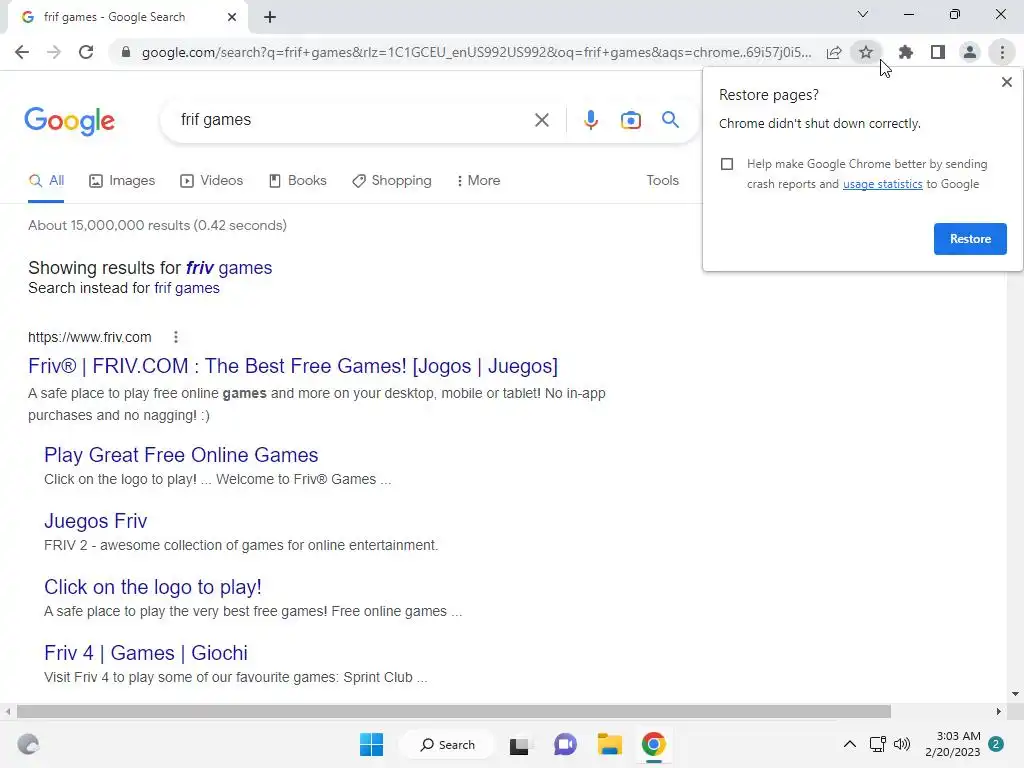Open the taskbar Search box

pyautogui.click(x=447, y=744)
